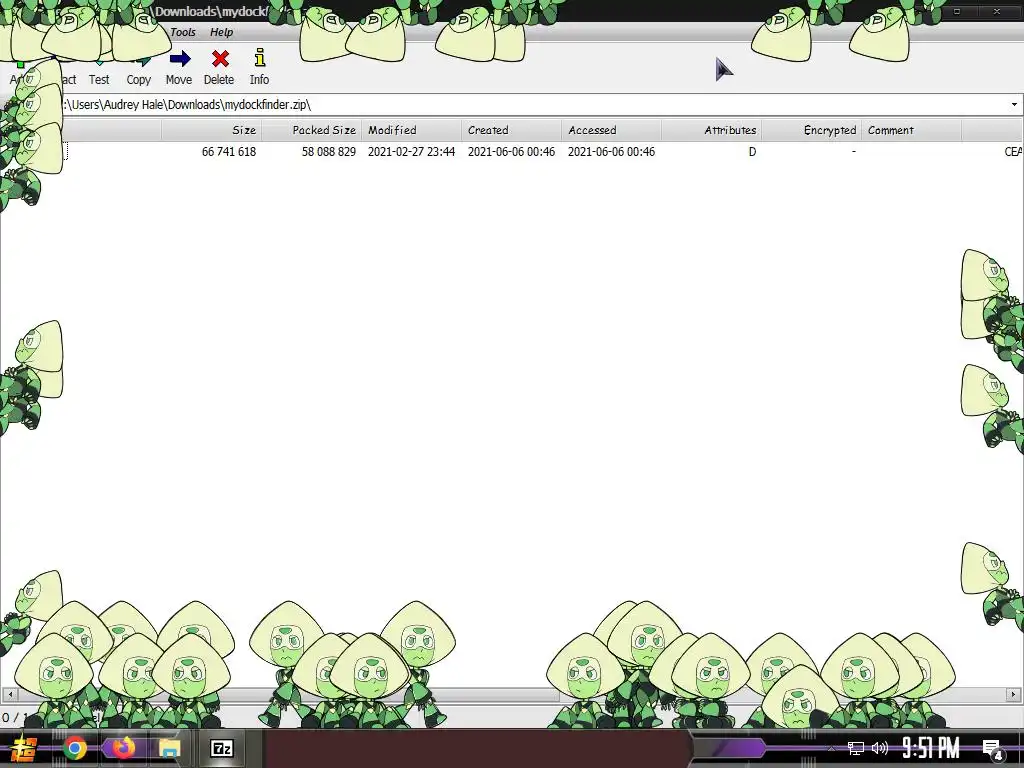Screen dimensions: 1024x768
Task: Click the Encrypted column header
Action: click(x=811, y=130)
